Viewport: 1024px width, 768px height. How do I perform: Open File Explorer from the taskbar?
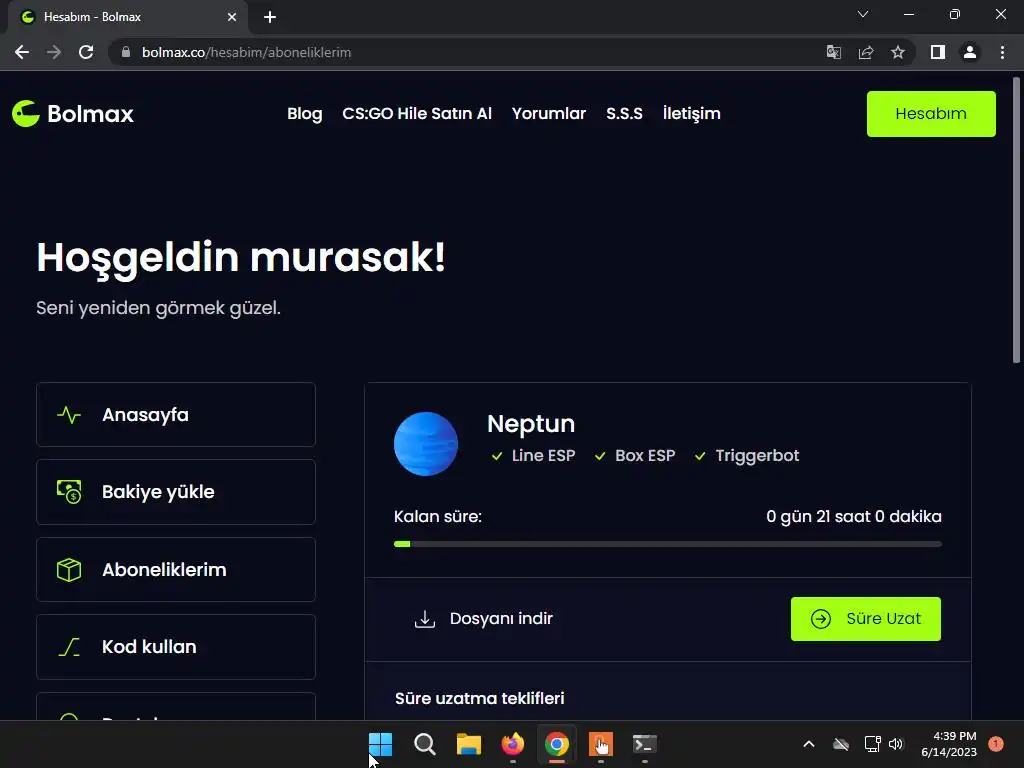[468, 744]
